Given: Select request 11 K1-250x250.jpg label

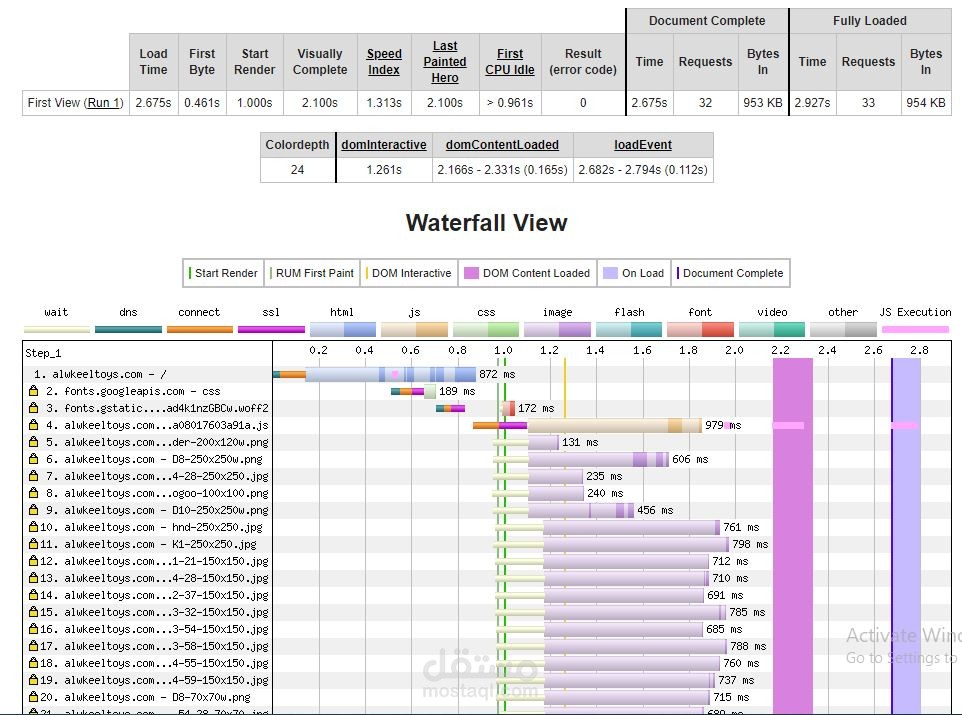Looking at the screenshot, I should click(148, 544).
